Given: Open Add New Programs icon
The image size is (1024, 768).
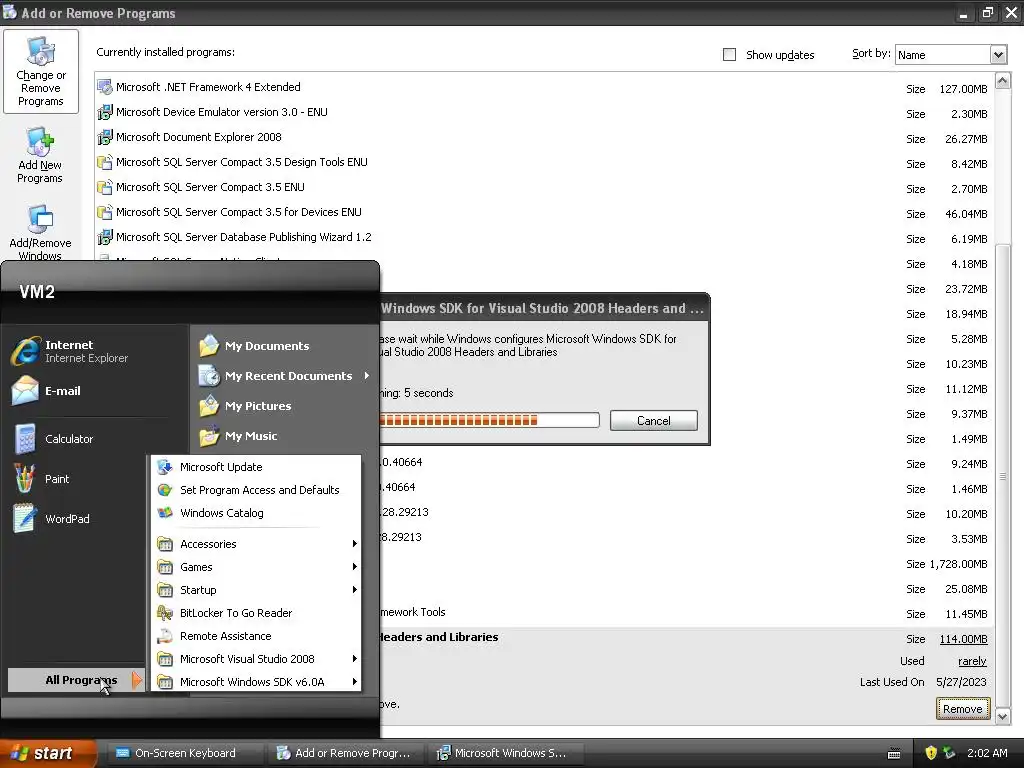Looking at the screenshot, I should 40,155.
